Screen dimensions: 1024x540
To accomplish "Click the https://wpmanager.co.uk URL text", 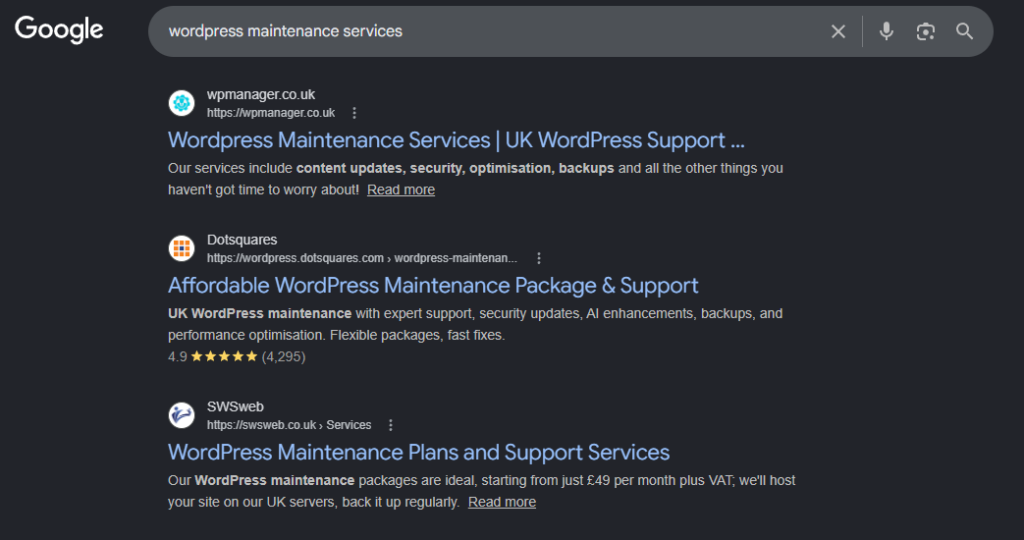I will (x=271, y=113).
